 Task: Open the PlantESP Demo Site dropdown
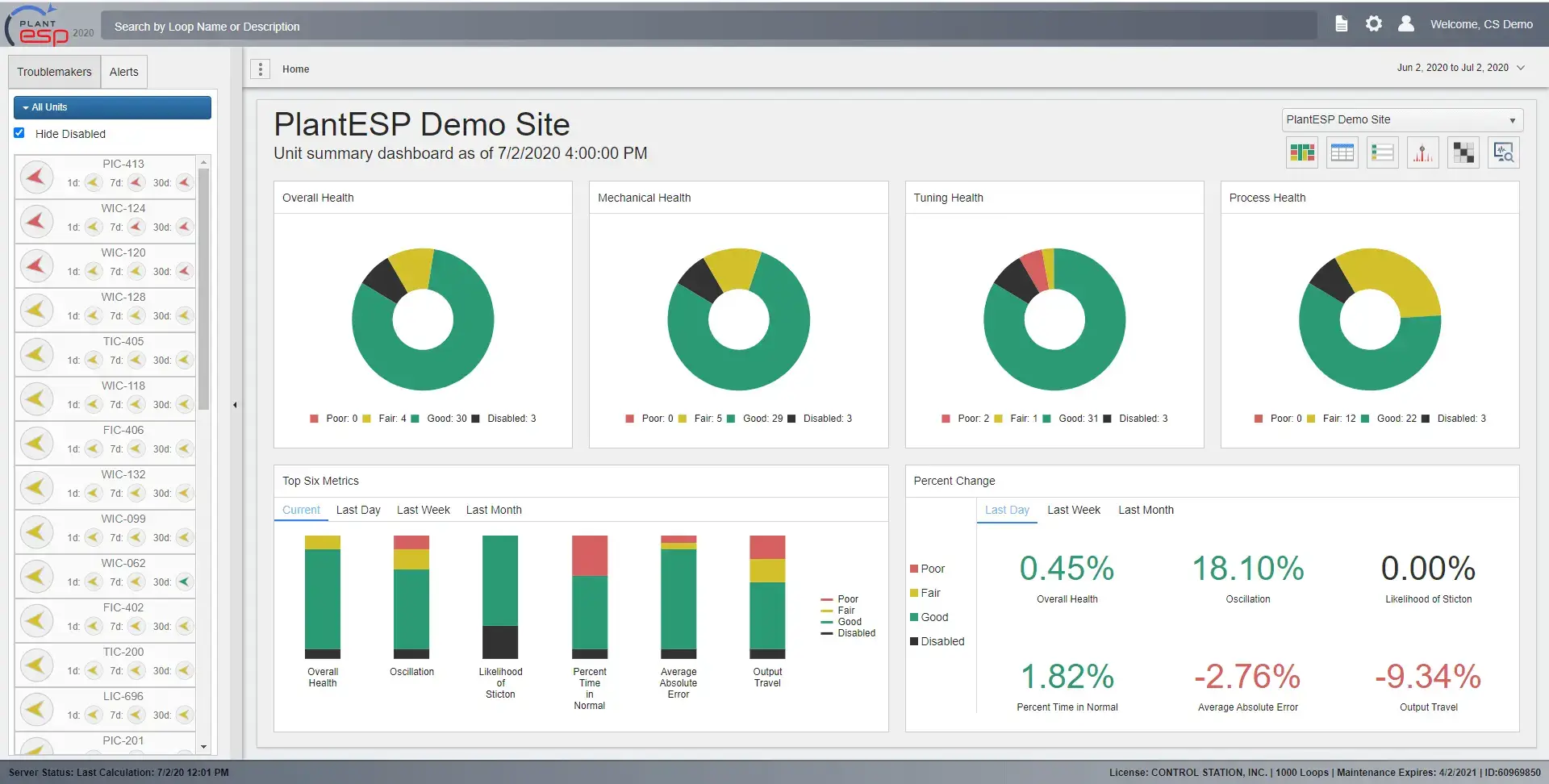point(1401,120)
